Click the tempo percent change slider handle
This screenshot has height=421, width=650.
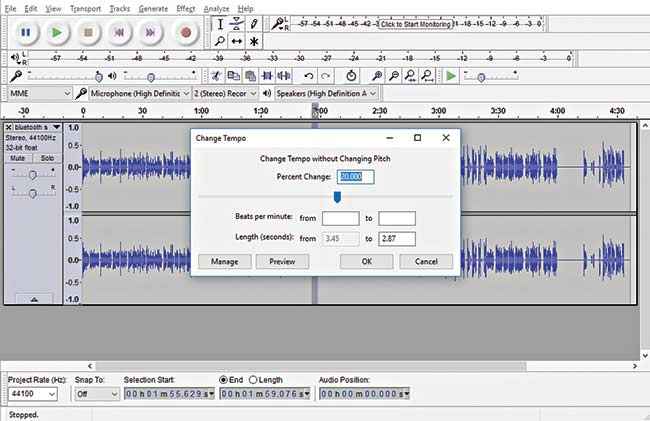click(338, 197)
